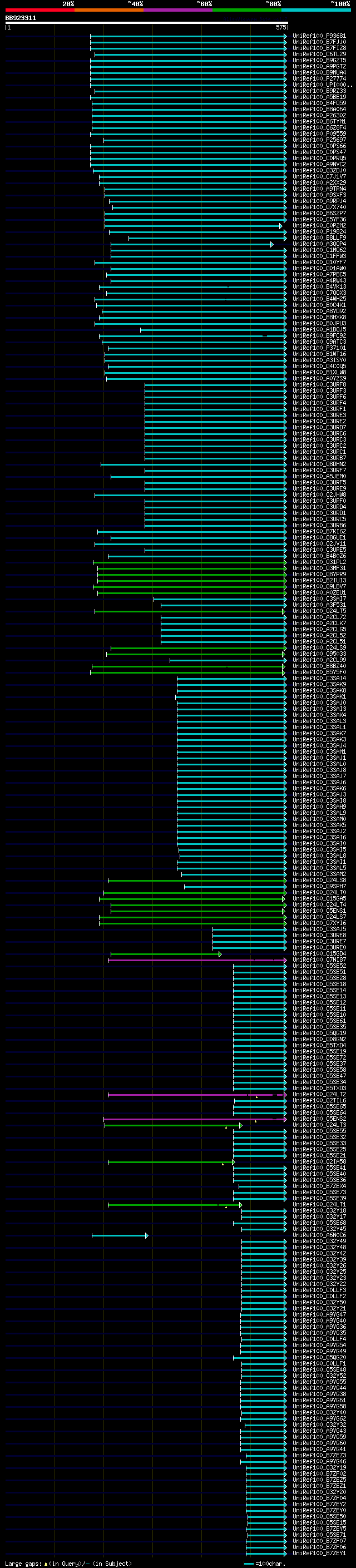This screenshot has height=1568, width=356.
Task: Click the UniRef100_Q05033 label
Action: point(319,654)
